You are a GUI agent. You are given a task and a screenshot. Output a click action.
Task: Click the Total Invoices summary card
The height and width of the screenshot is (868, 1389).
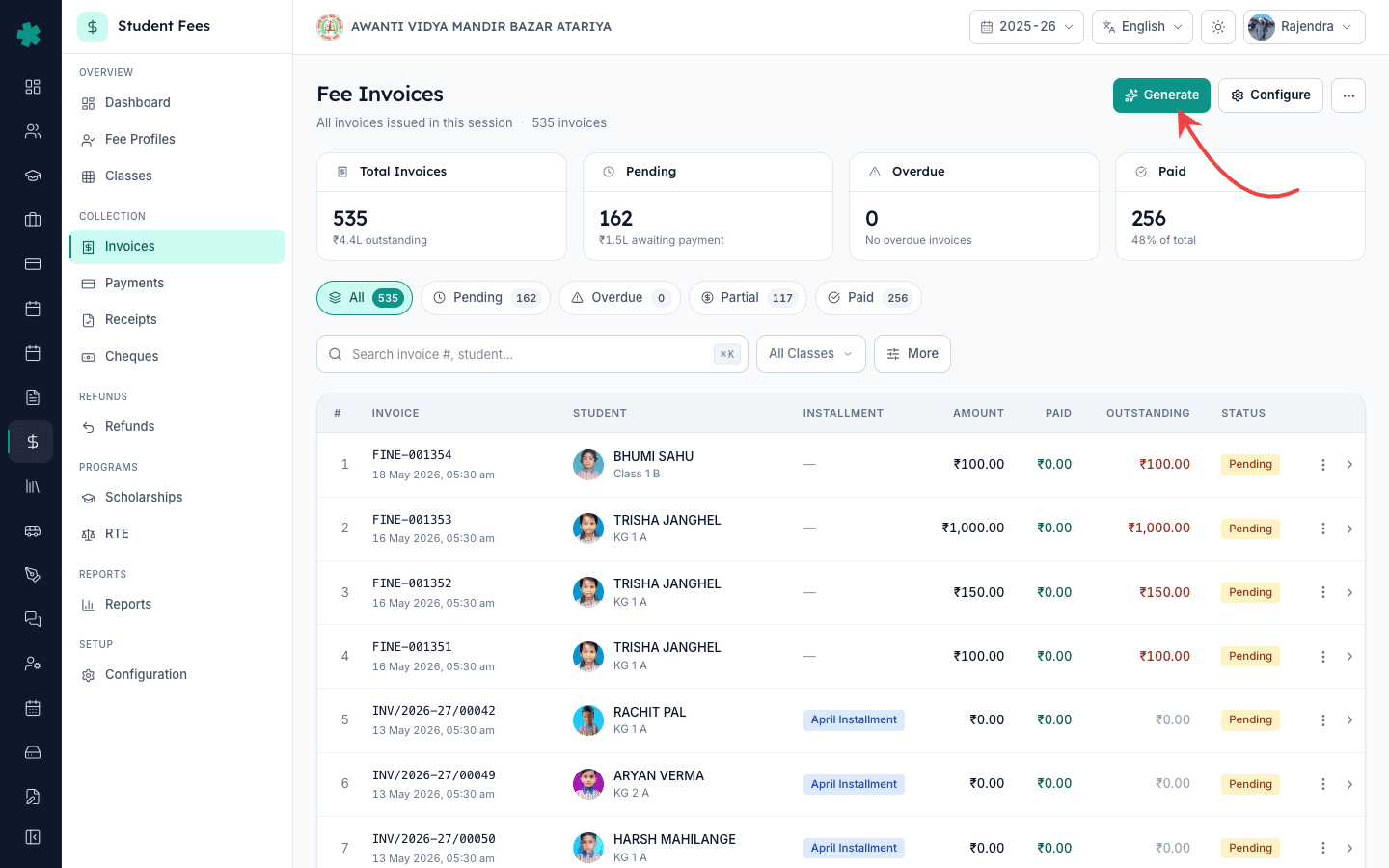click(x=442, y=206)
